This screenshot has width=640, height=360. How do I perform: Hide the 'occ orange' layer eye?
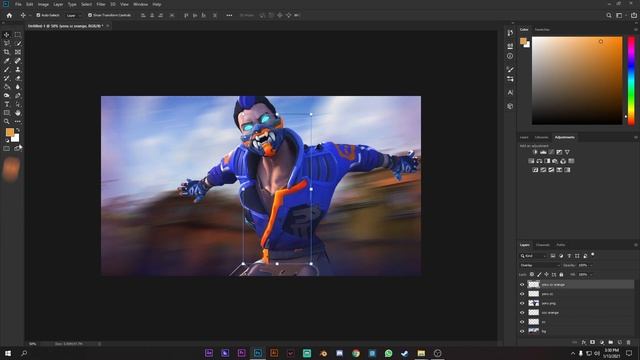[522, 313]
